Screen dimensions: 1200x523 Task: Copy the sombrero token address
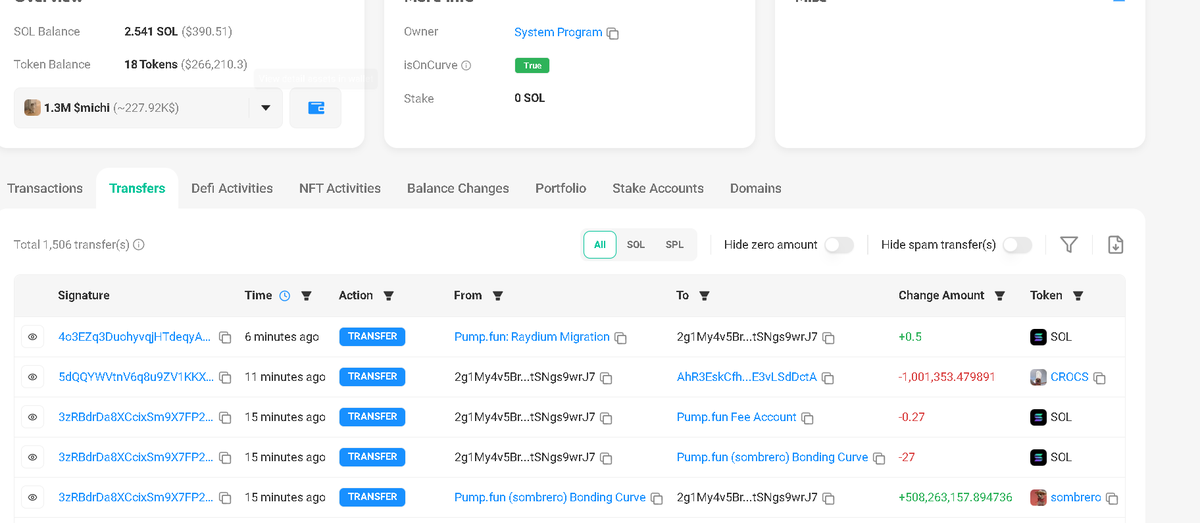pyautogui.click(x=1112, y=498)
